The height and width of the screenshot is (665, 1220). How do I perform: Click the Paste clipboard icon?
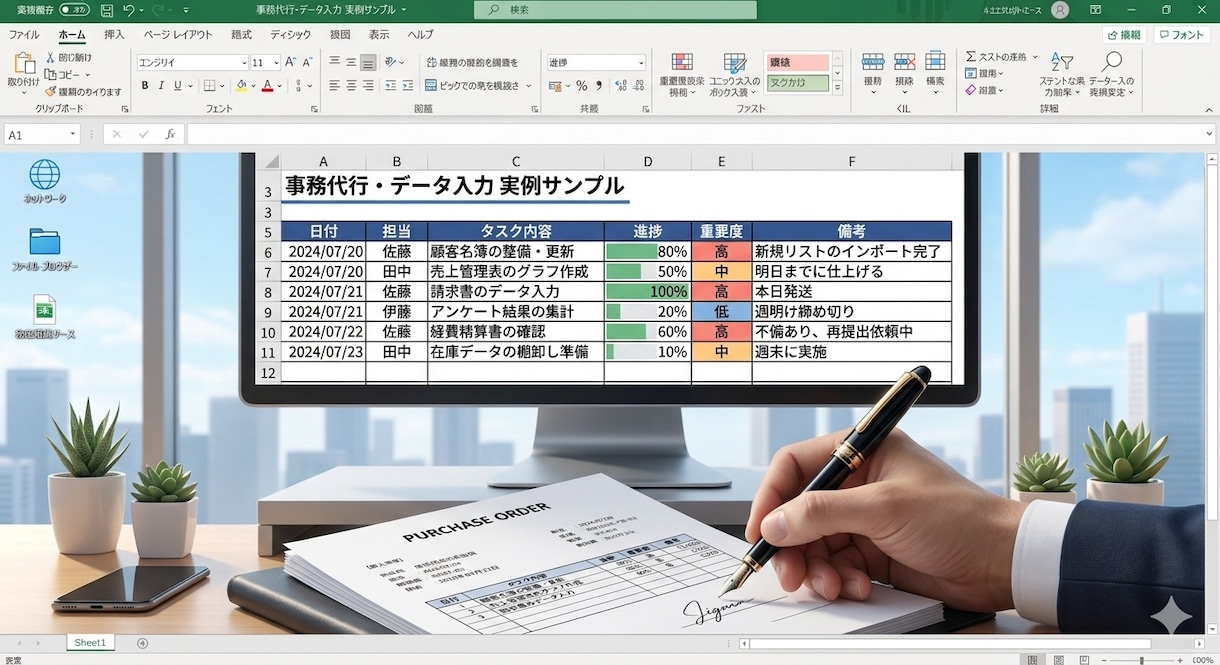tap(24, 64)
